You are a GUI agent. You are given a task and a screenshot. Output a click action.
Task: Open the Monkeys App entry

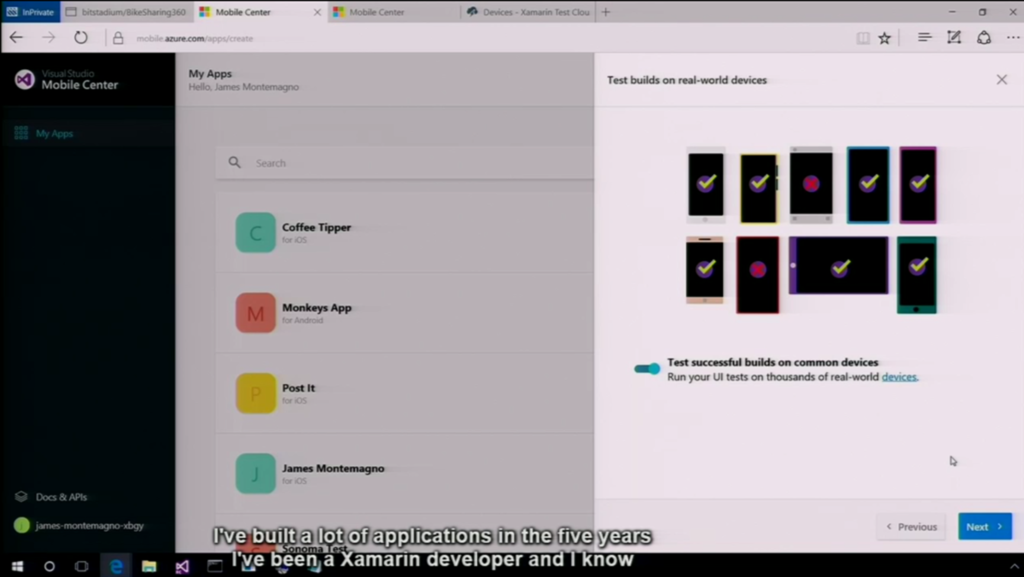coord(405,313)
